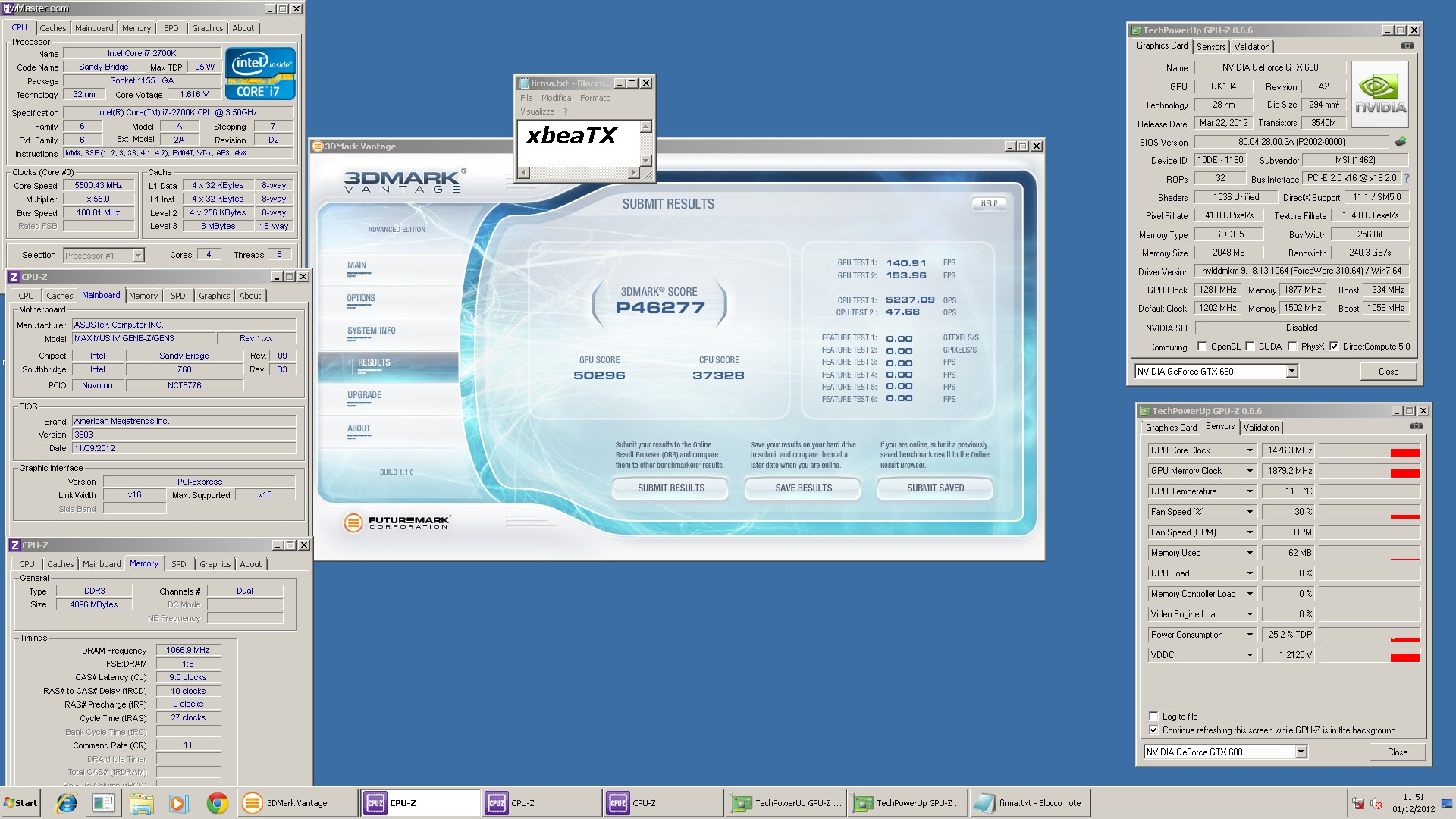Open the Power Consumption sensor dropdown
Viewport: 1456px width, 819px height.
click(1250, 635)
